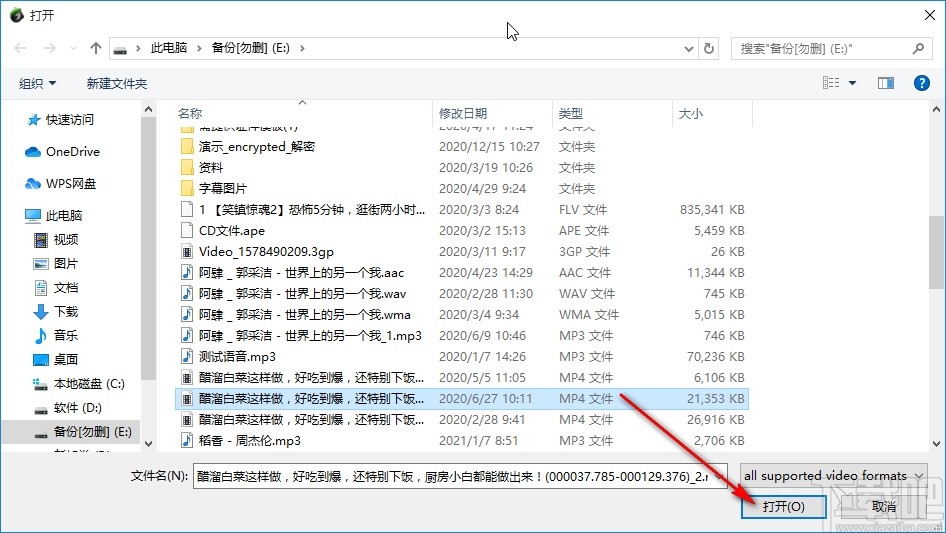Sort by 修改日期 column header
This screenshot has width=946, height=533.
pyautogui.click(x=463, y=113)
